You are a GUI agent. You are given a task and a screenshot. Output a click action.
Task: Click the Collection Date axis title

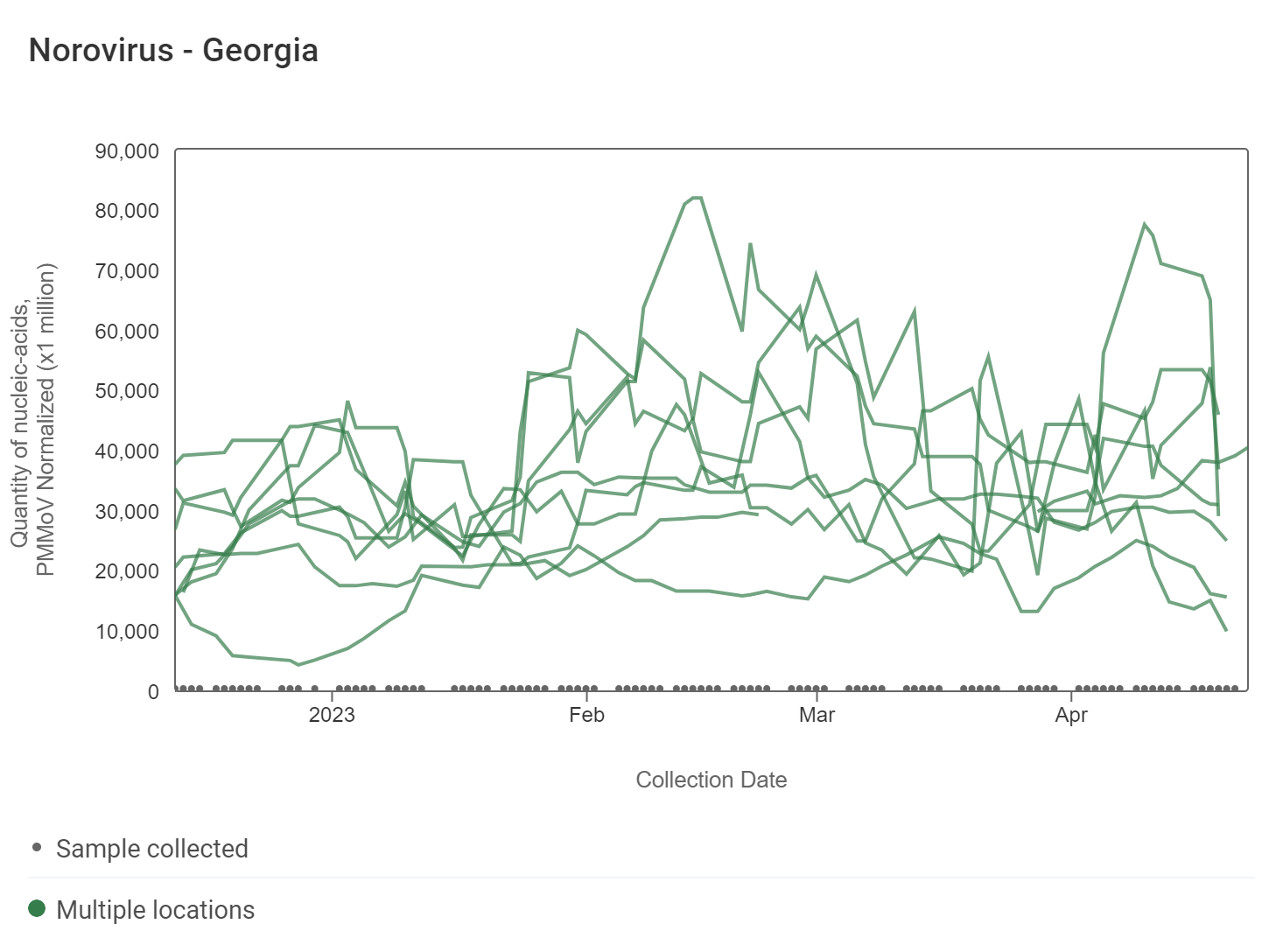click(x=711, y=780)
